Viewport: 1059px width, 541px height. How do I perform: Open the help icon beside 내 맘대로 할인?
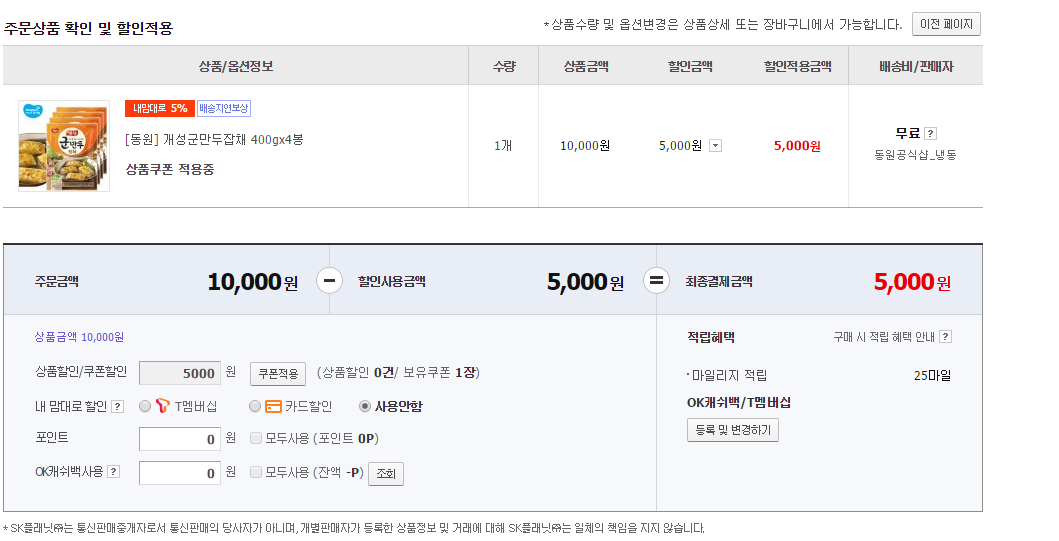(x=117, y=406)
